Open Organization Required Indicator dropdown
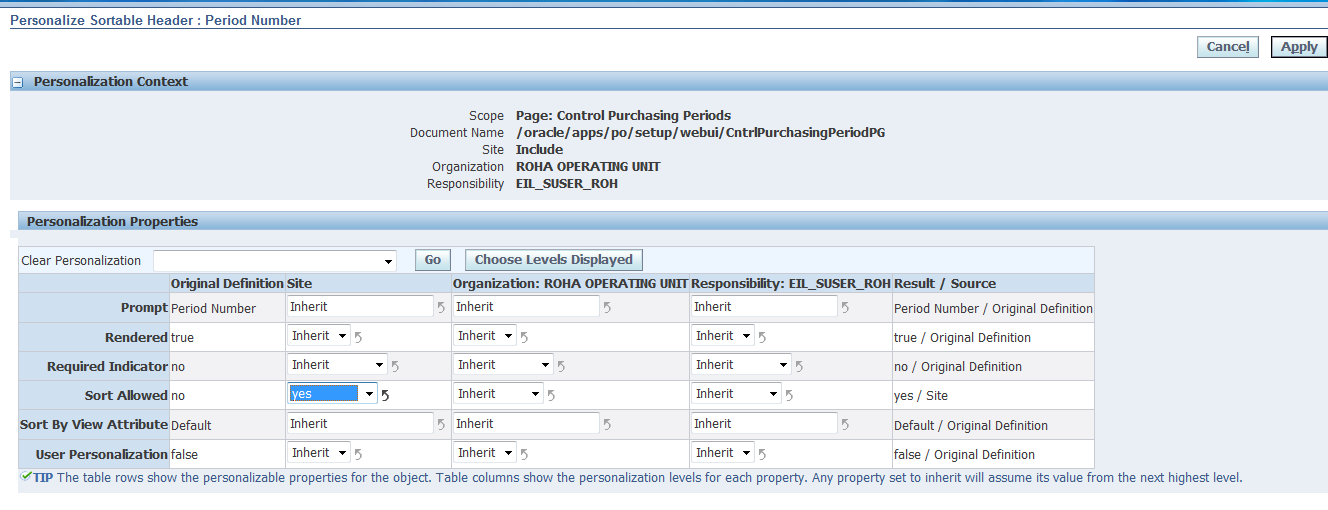 503,365
